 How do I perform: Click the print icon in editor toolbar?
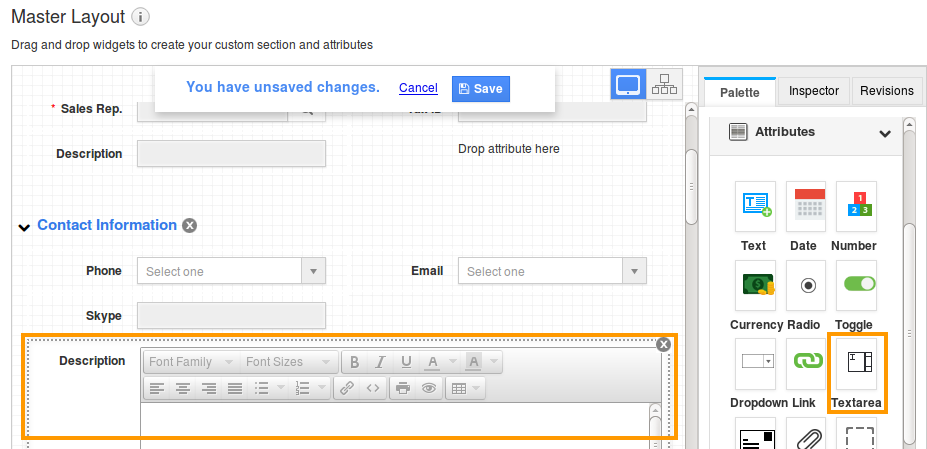402,388
